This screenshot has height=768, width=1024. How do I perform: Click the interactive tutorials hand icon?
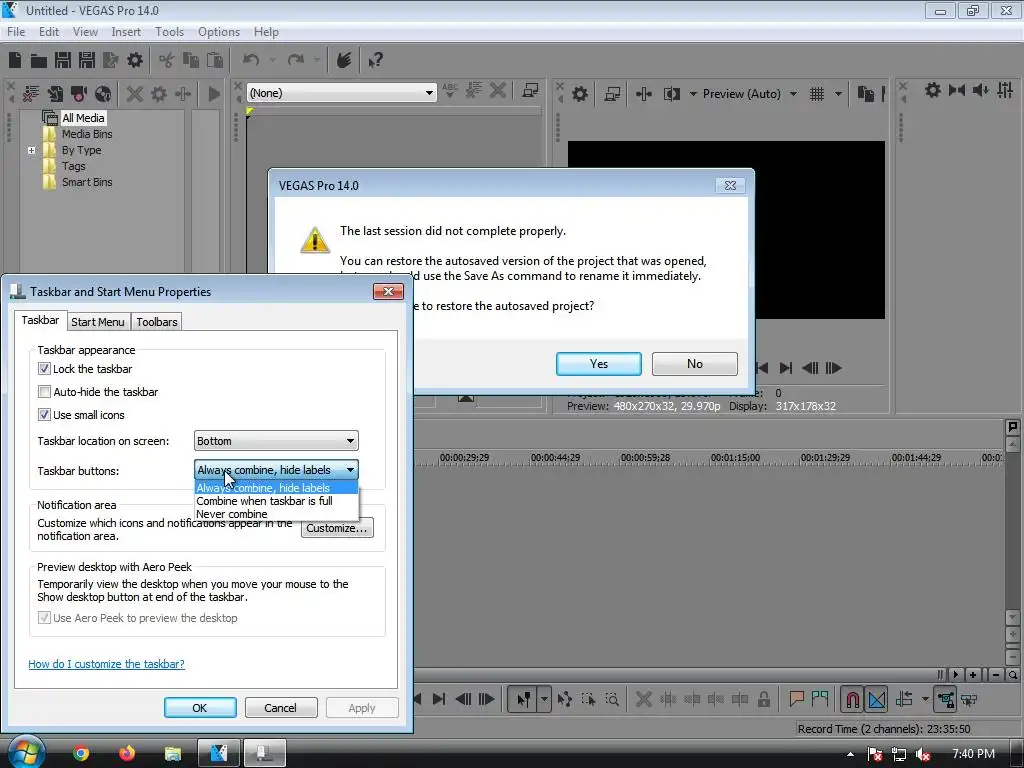tap(344, 60)
